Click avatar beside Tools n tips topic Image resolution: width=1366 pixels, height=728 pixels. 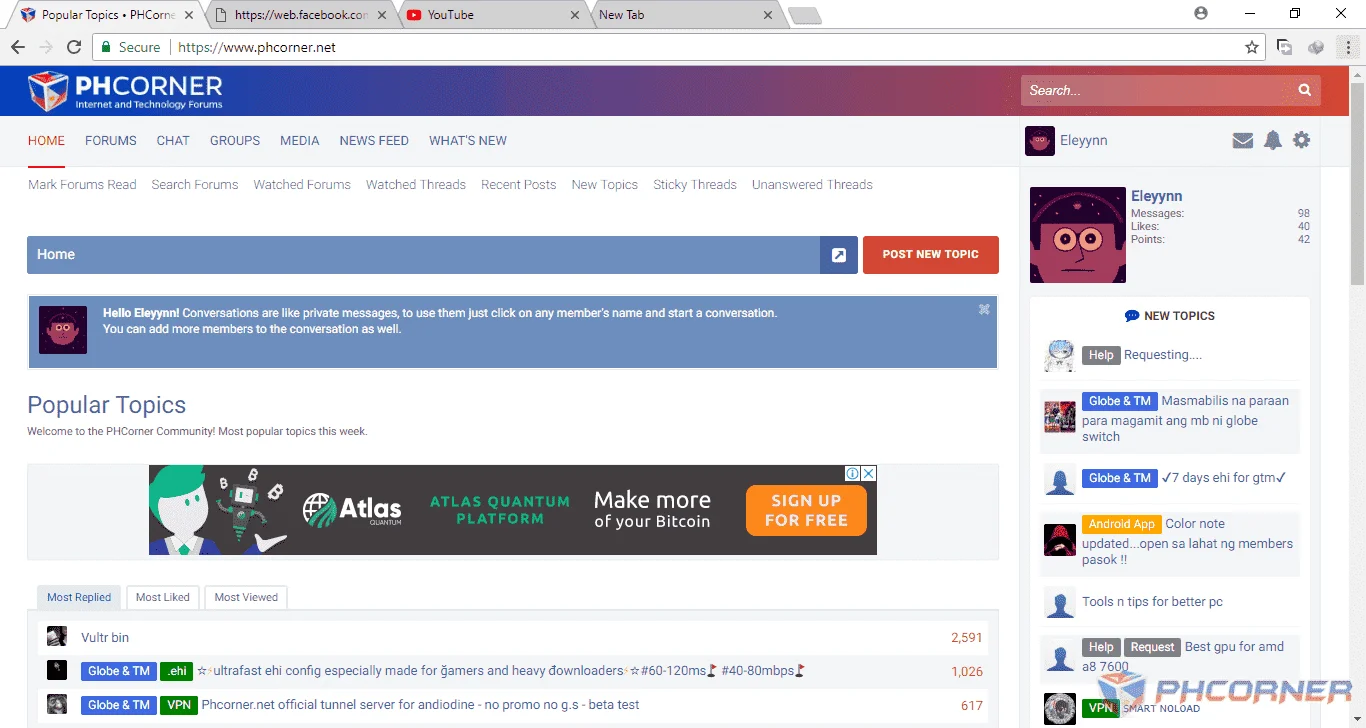pos(1059,602)
